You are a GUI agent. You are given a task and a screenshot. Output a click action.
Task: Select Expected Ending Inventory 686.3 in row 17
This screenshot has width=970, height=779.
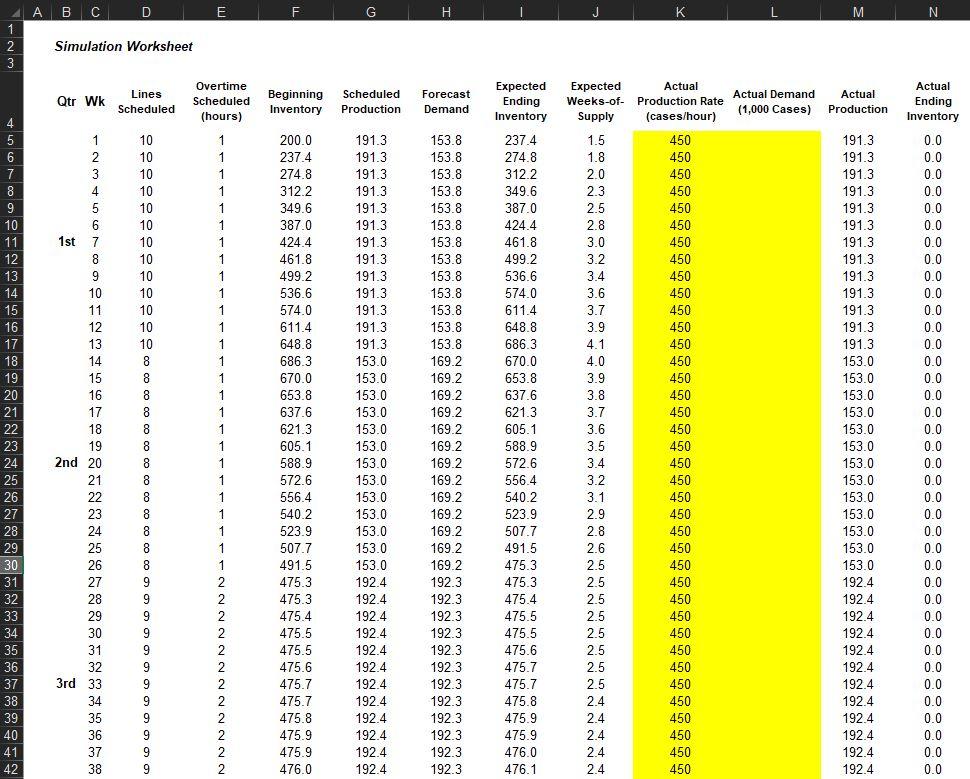tap(521, 344)
